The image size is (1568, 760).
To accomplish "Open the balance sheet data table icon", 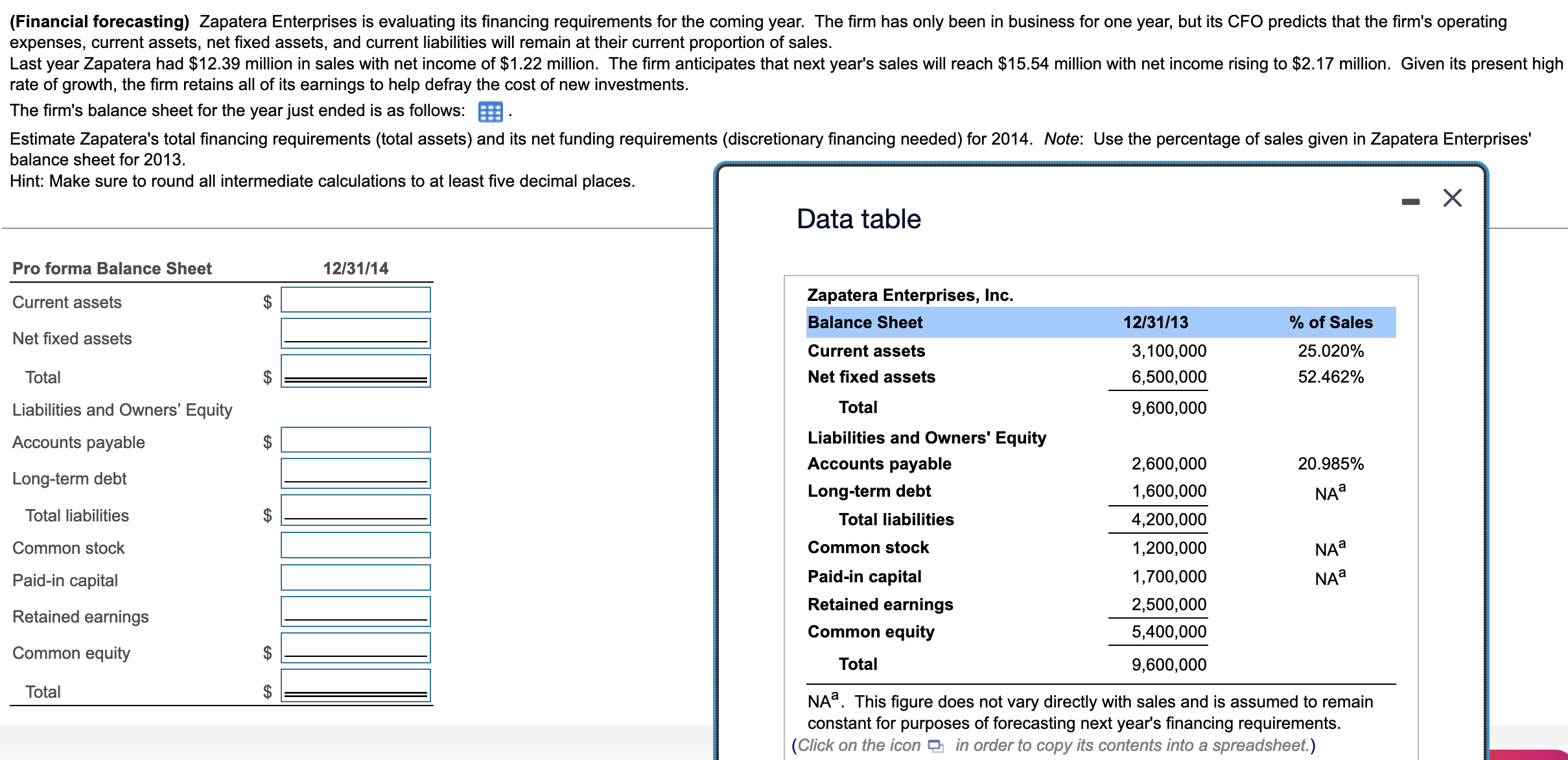I will coord(491,112).
